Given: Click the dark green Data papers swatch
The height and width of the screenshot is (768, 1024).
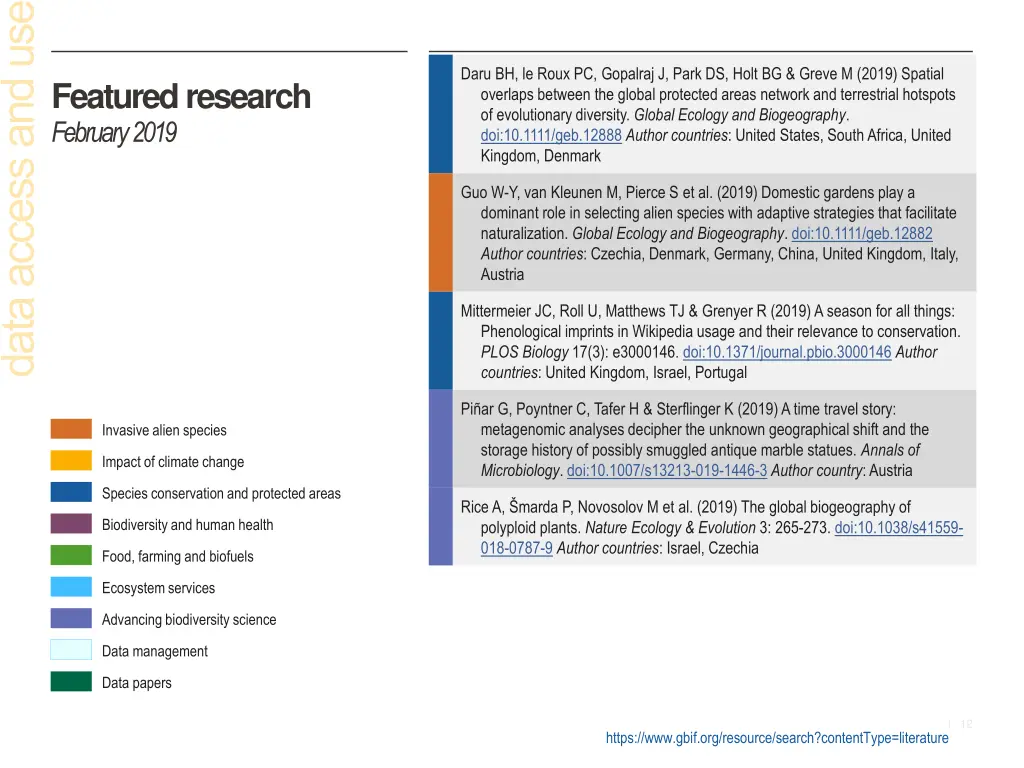Looking at the screenshot, I should click(x=71, y=683).
